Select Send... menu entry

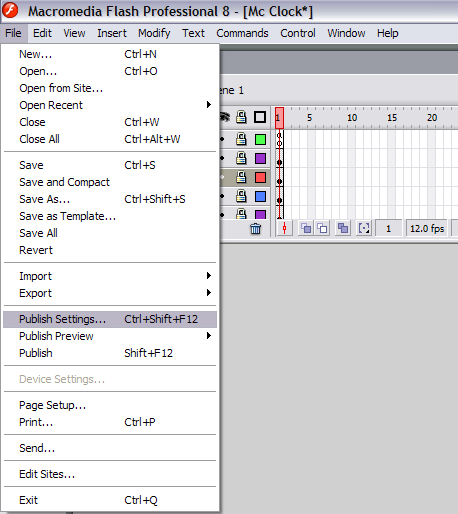(110, 448)
